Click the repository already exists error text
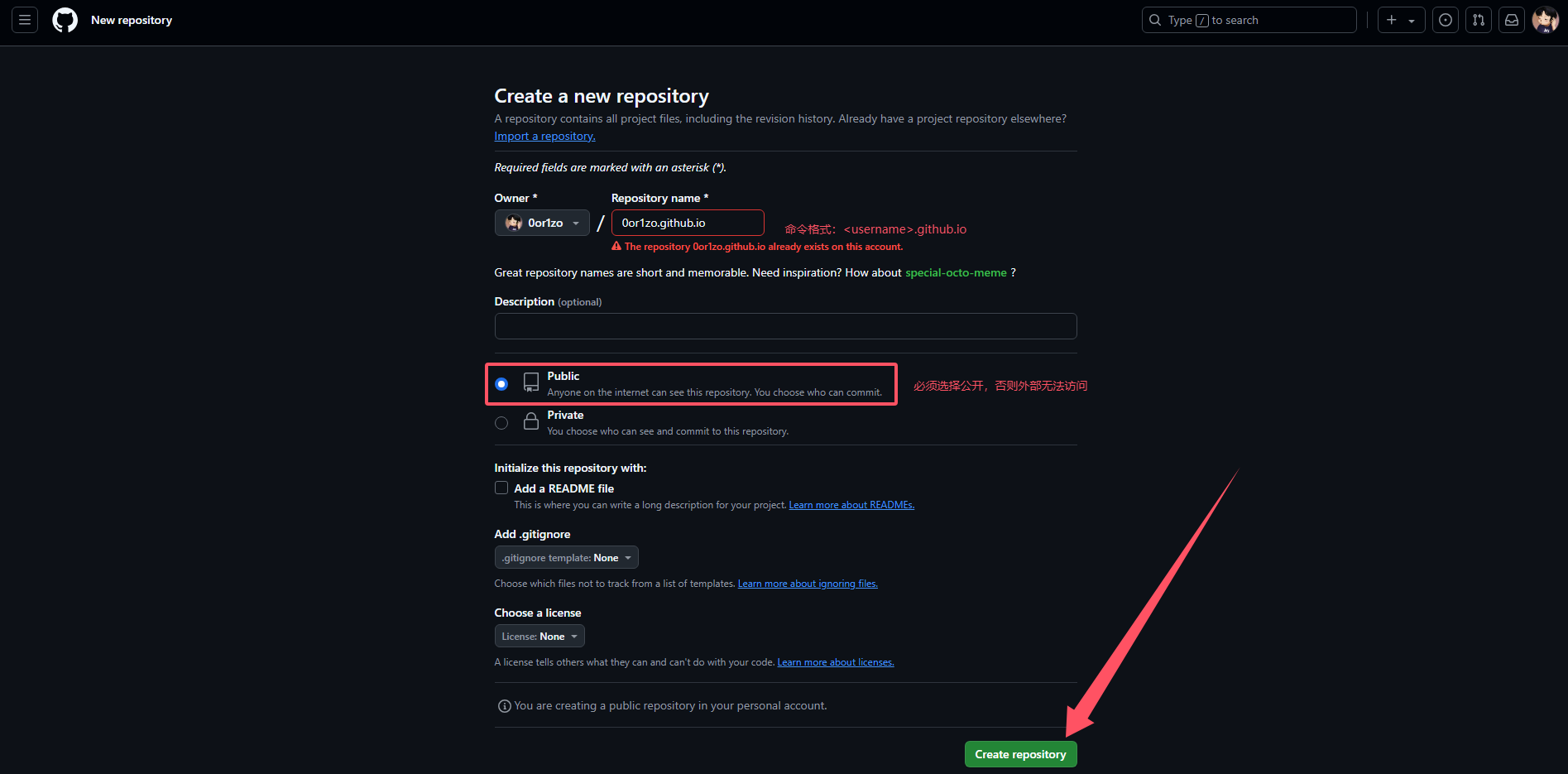Screen dimensions: 1568x774 click(764, 247)
